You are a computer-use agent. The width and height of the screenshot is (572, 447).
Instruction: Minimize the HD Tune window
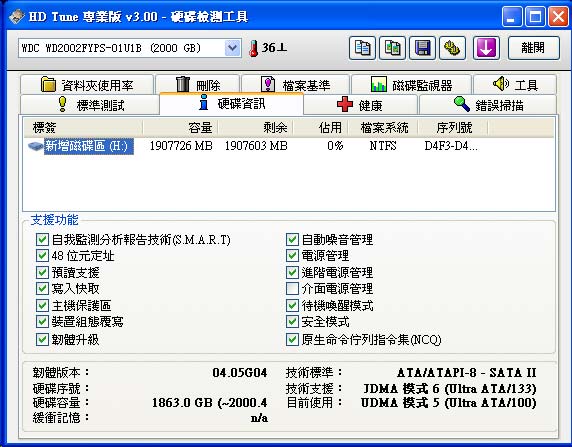pos(512,16)
